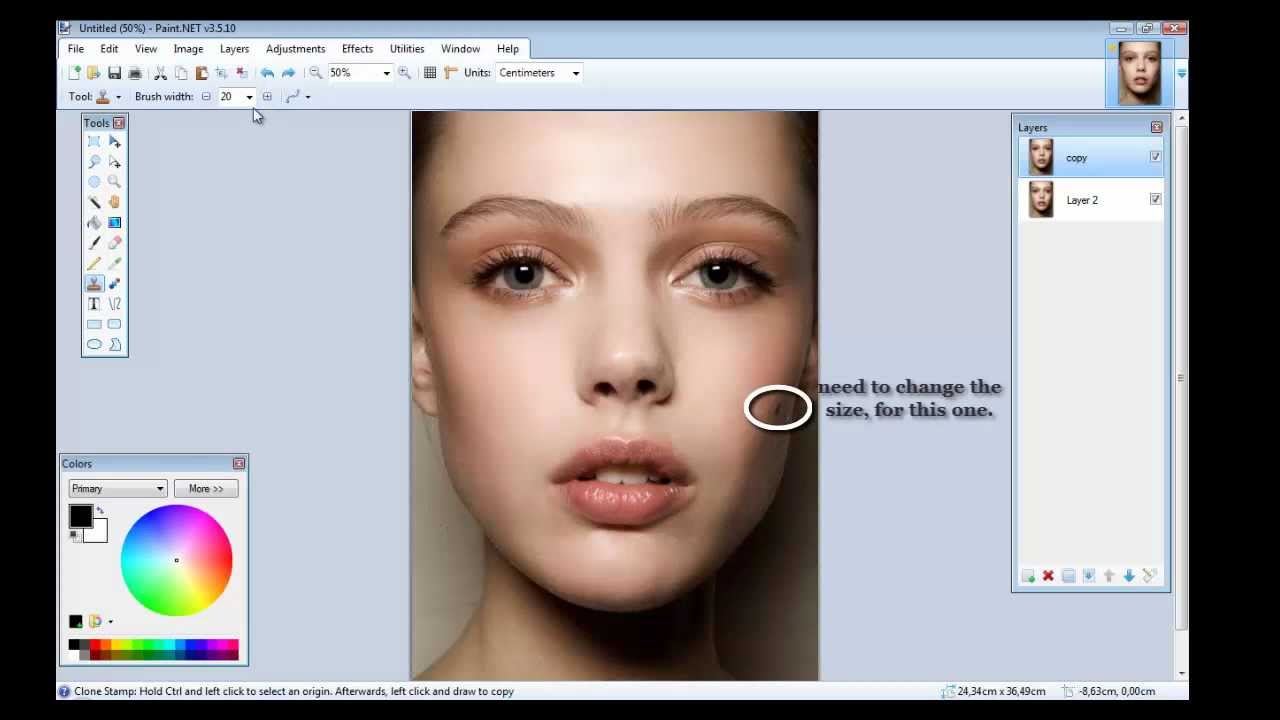The image size is (1280, 720).
Task: Toggle visibility checkbox of 'copy' layer
Action: (1155, 157)
